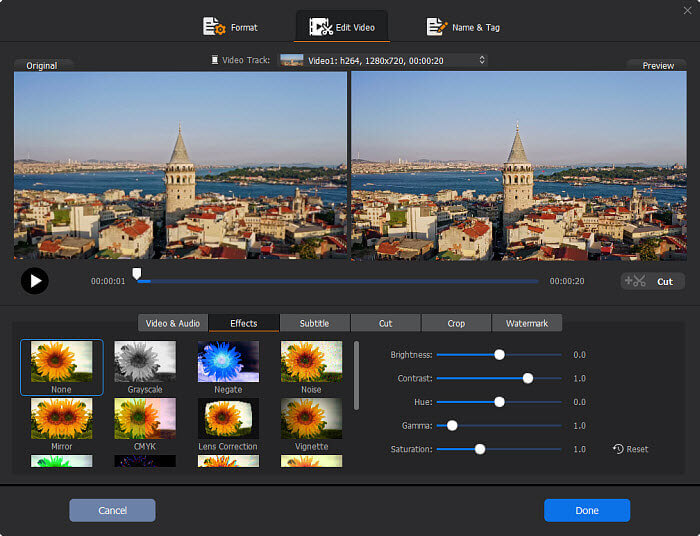The height and width of the screenshot is (536, 700).
Task: Click the Brightness value 0.0
Action: pyautogui.click(x=579, y=355)
